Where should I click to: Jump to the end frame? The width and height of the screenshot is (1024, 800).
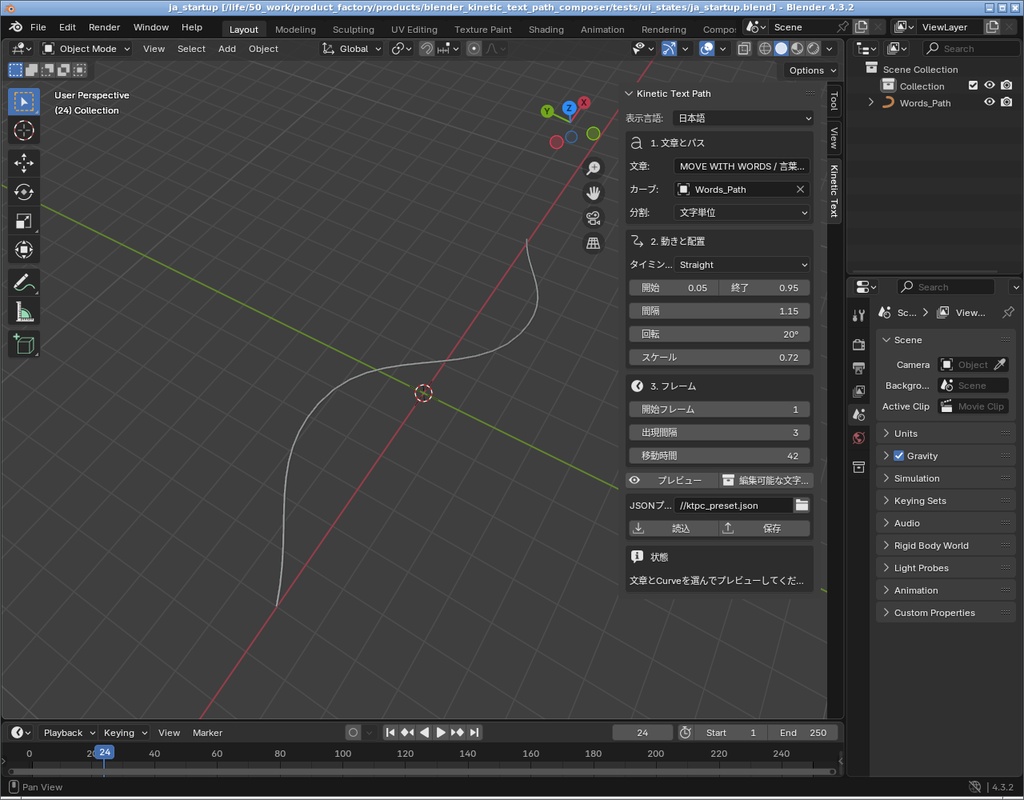[475, 733]
